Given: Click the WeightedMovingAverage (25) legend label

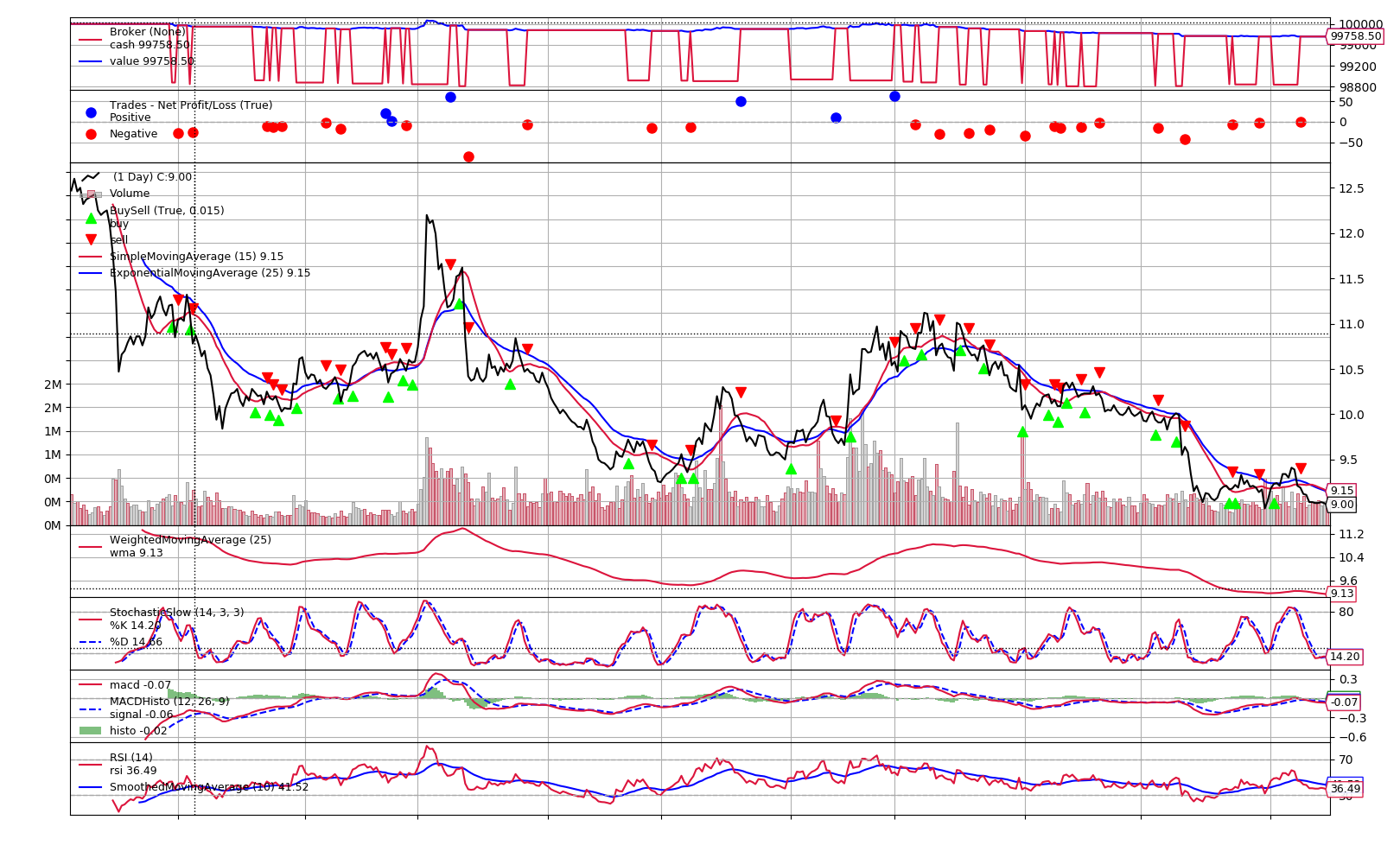Looking at the screenshot, I should coord(190,540).
